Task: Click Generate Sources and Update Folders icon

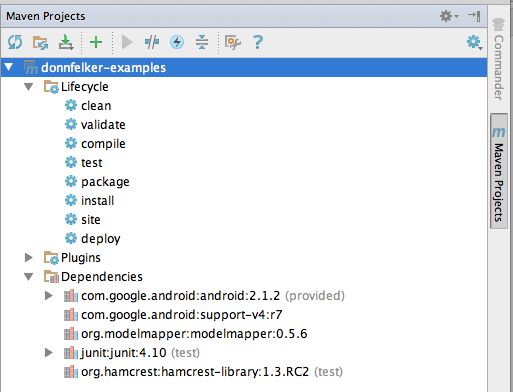Action: pyautogui.click(x=40, y=43)
